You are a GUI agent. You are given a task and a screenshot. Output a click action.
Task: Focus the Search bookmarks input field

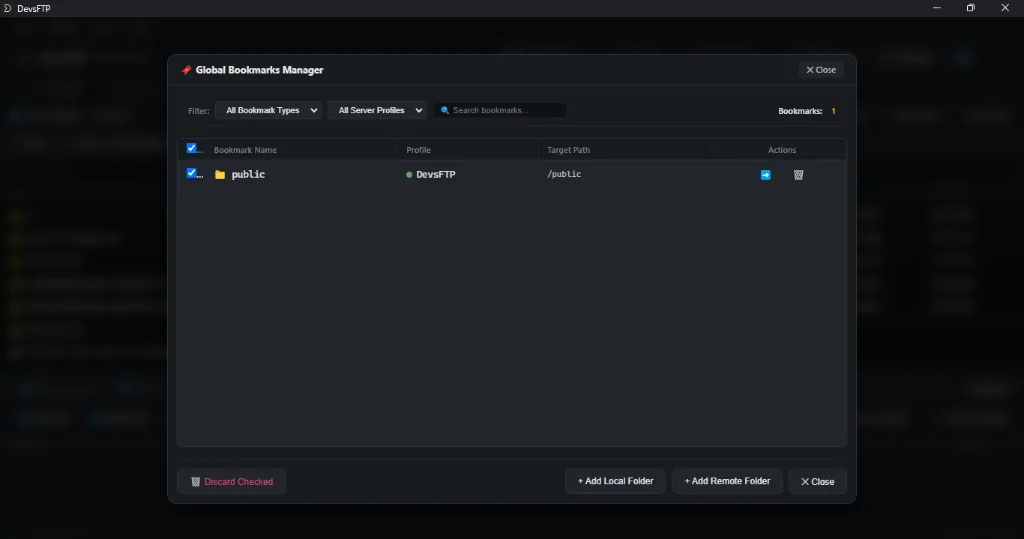point(500,110)
